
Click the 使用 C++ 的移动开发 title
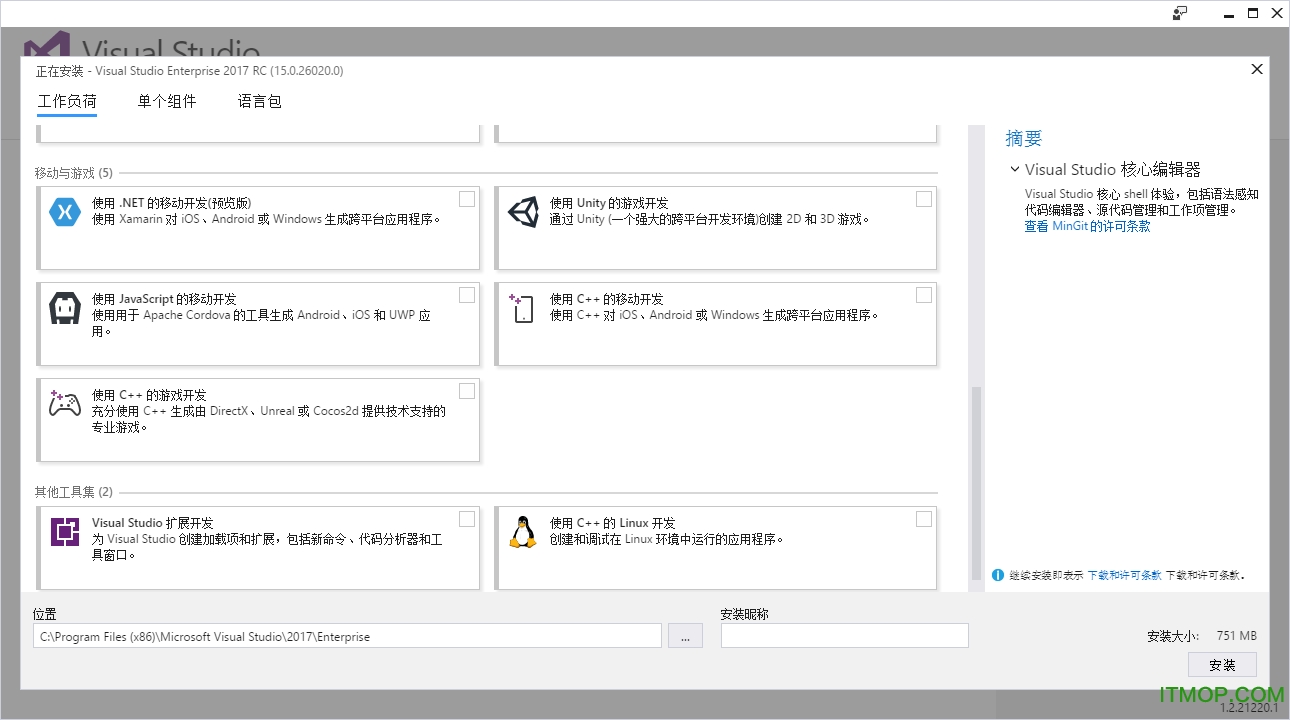606,299
